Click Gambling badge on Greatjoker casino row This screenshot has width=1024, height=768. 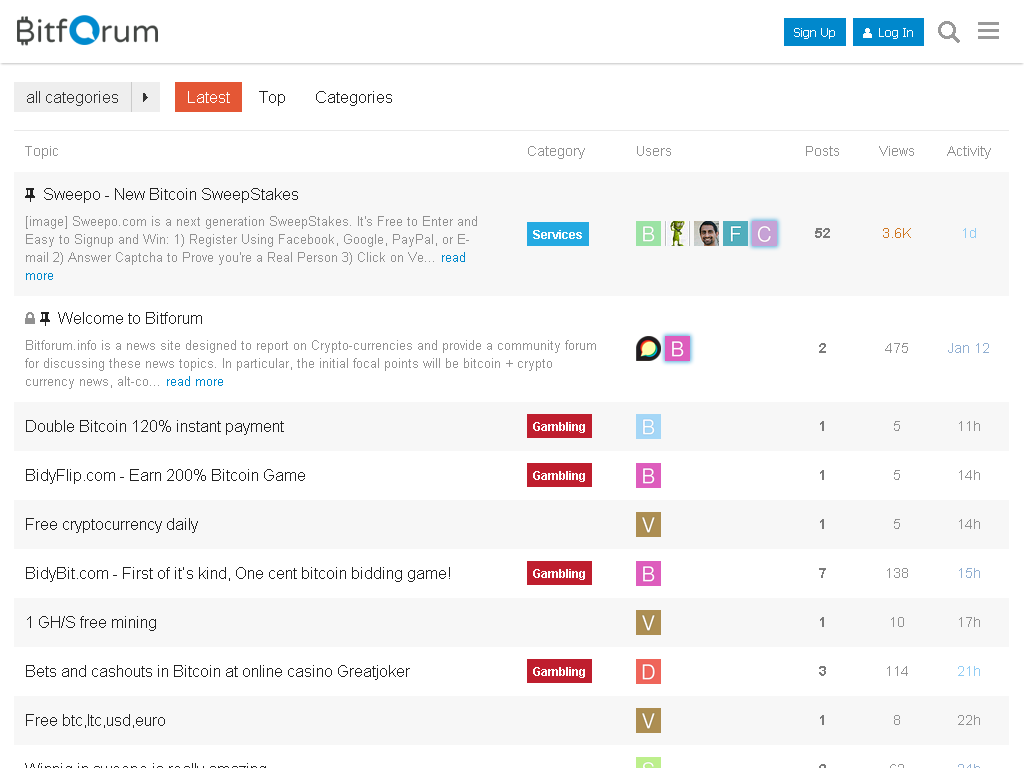coord(559,671)
